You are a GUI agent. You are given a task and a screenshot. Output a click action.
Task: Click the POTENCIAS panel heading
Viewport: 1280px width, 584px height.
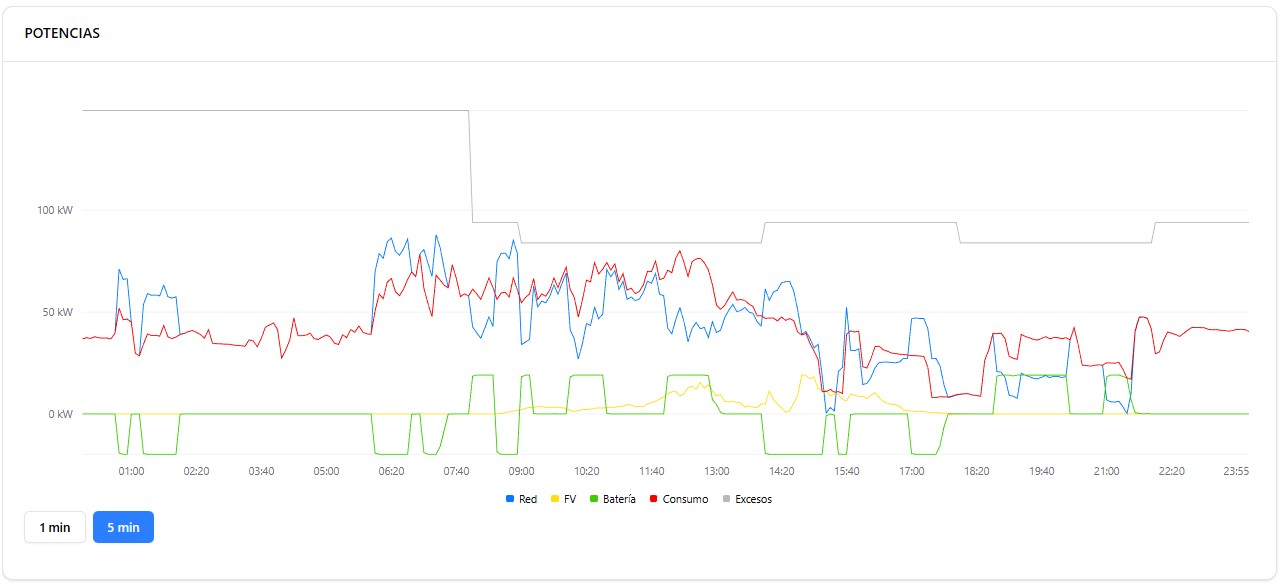pyautogui.click(x=62, y=33)
